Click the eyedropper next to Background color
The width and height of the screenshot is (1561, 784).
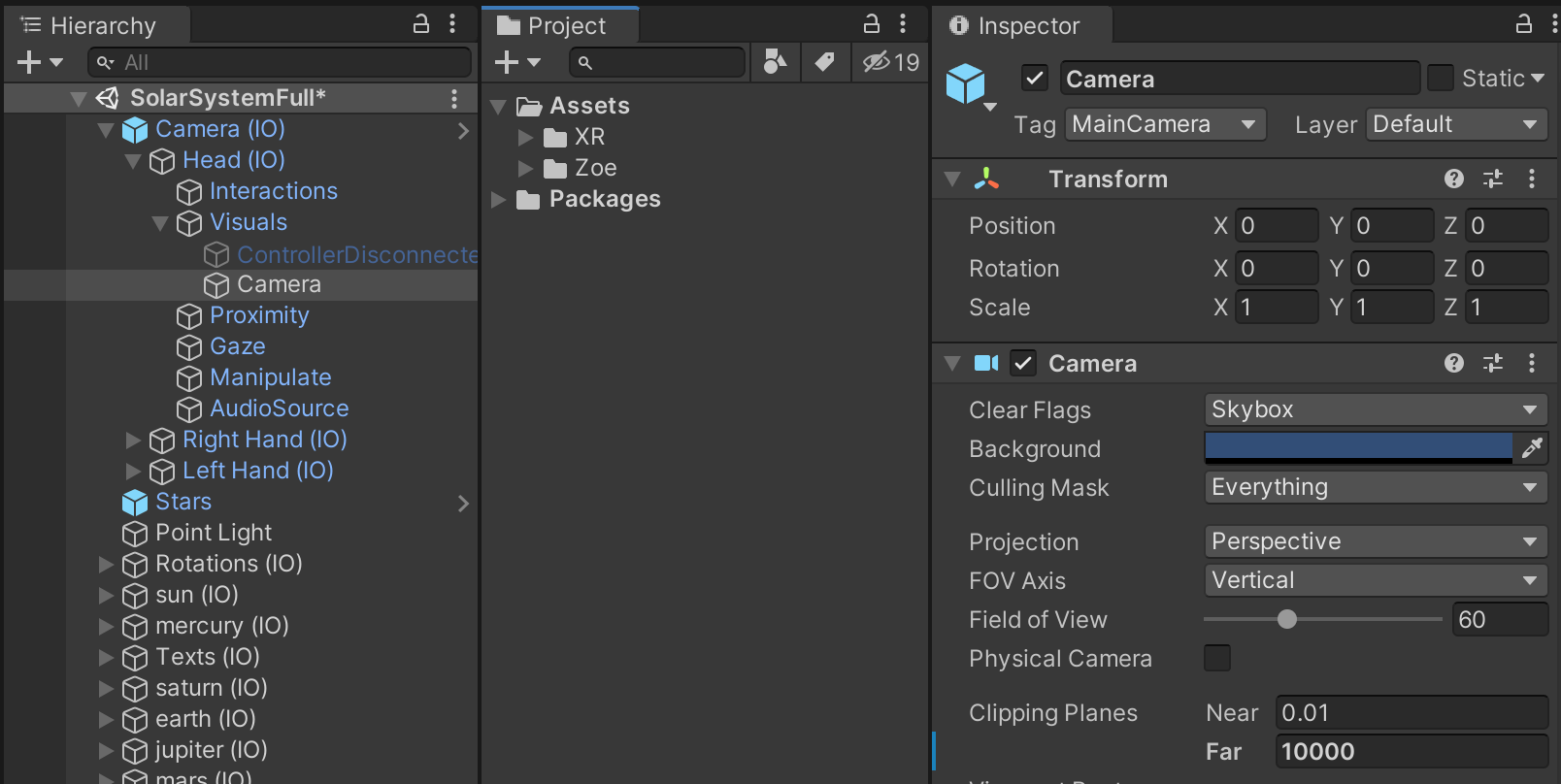pos(1532,448)
